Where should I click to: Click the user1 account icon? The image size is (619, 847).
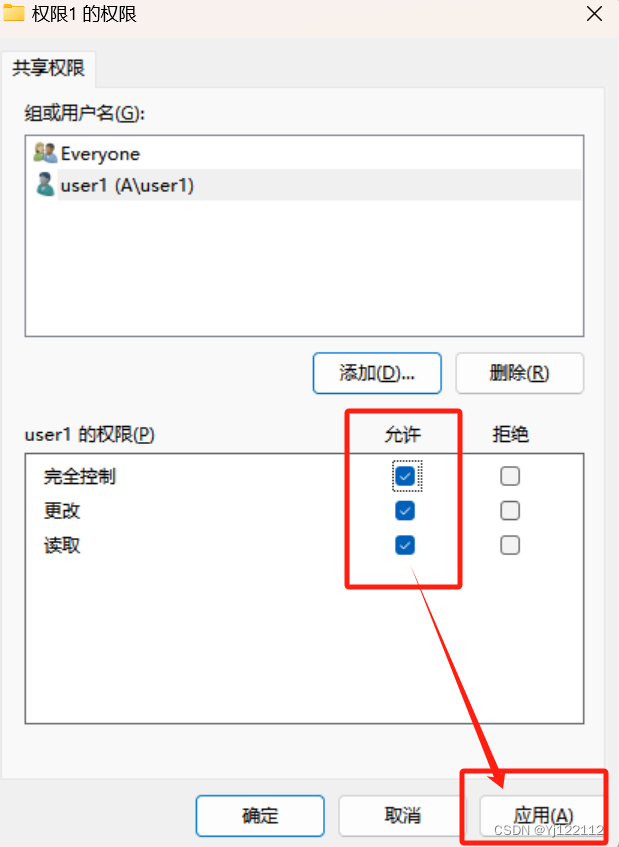(x=45, y=185)
